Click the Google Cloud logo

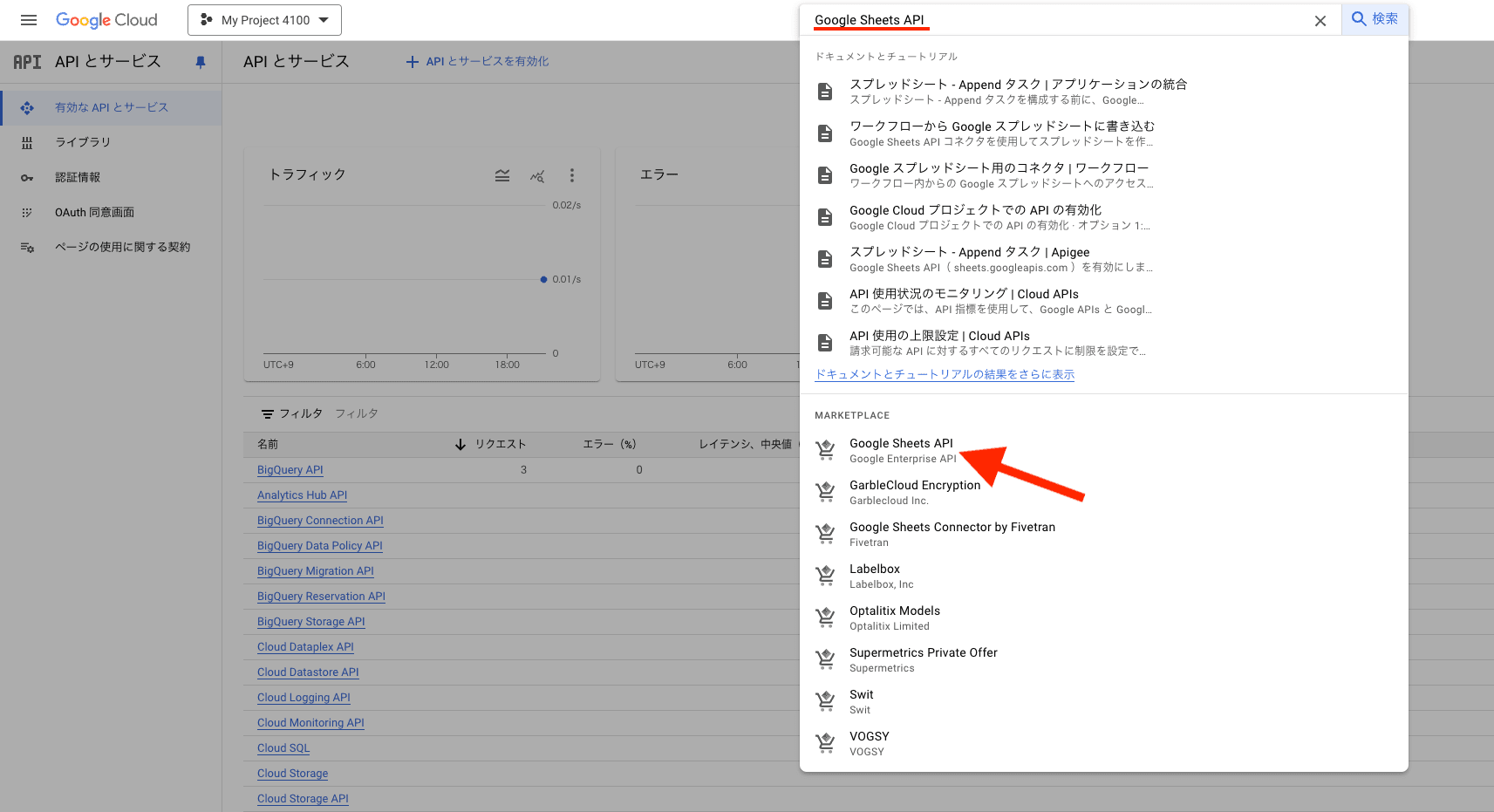point(106,19)
